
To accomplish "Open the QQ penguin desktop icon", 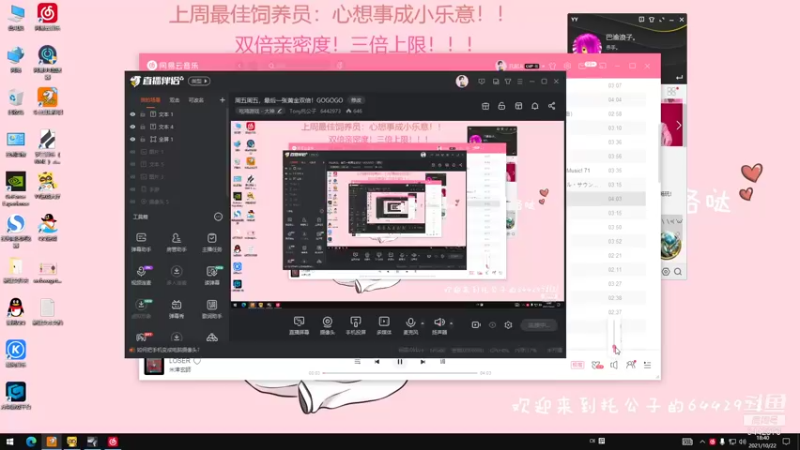I will pos(16,311).
